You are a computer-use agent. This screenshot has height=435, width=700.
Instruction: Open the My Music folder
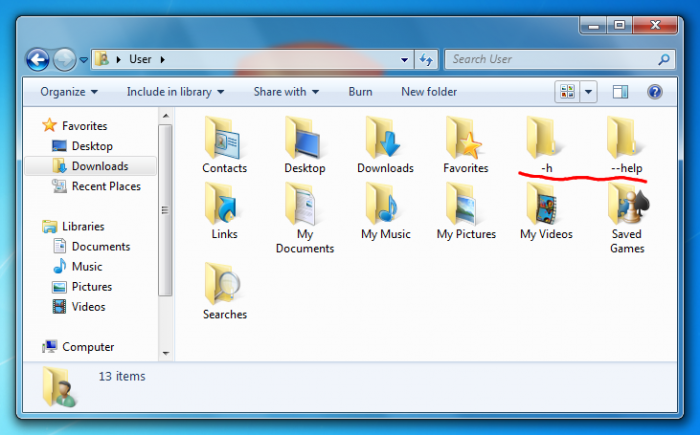pos(385,211)
